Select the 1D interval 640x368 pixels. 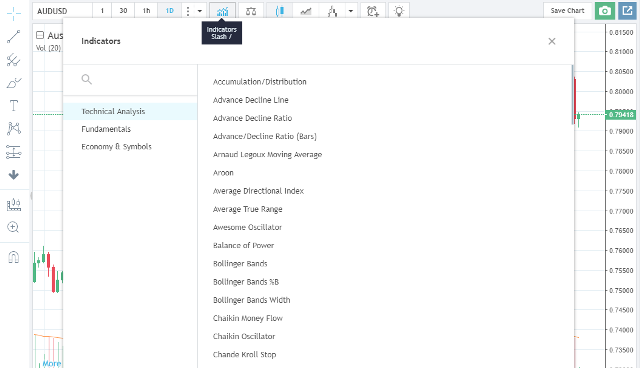click(x=169, y=11)
